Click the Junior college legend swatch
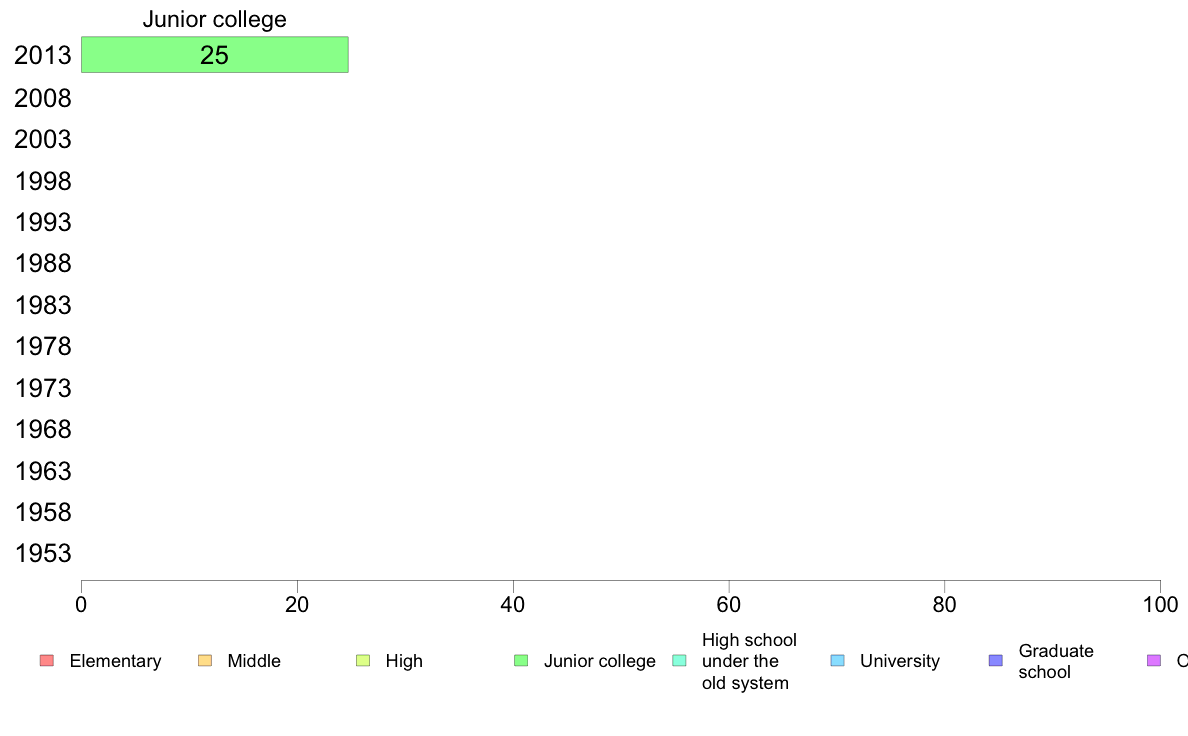 (x=521, y=661)
